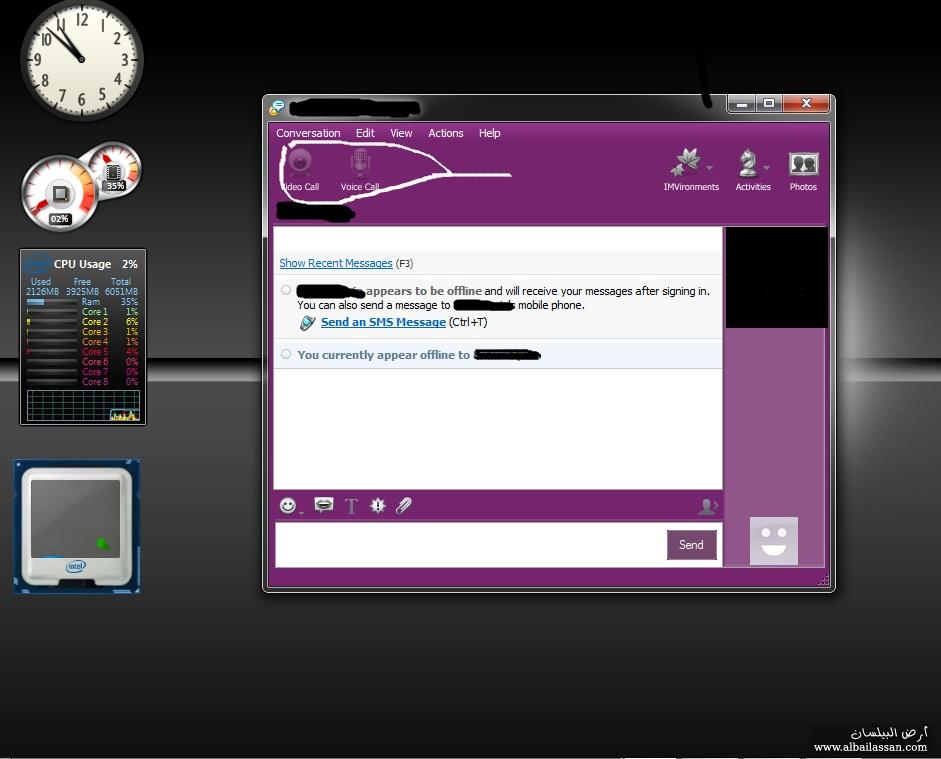This screenshot has width=941, height=759.
Task: Click the message typing input field
Action: click(x=470, y=545)
